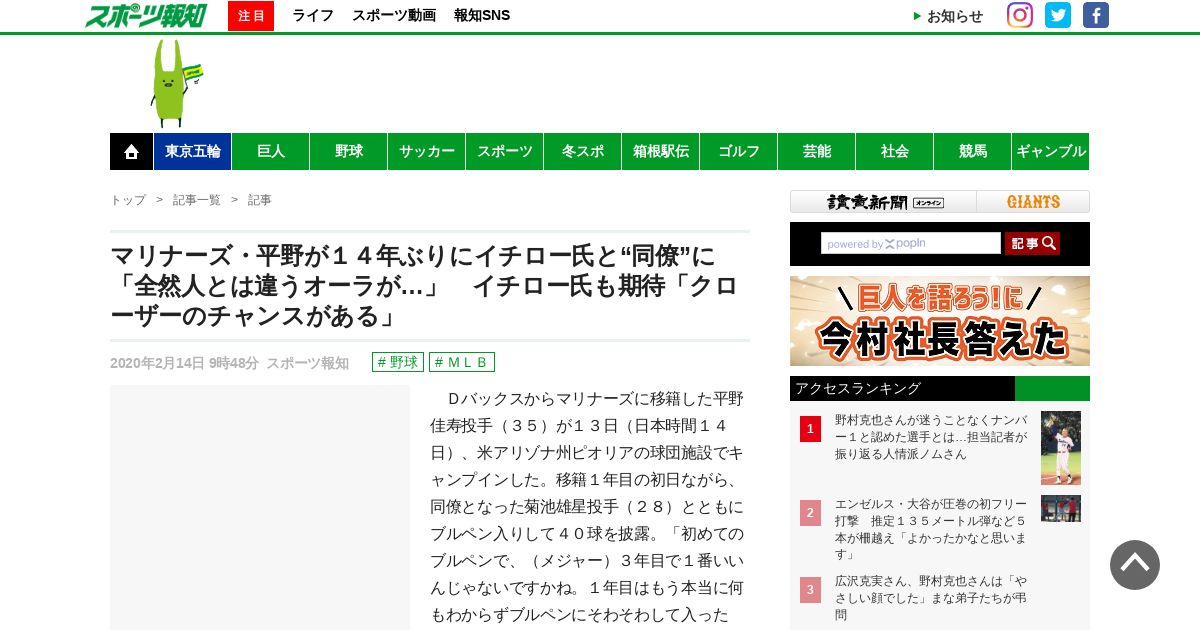
Task: Click the アクセスランキング heading
Action: pyautogui.click(x=857, y=388)
